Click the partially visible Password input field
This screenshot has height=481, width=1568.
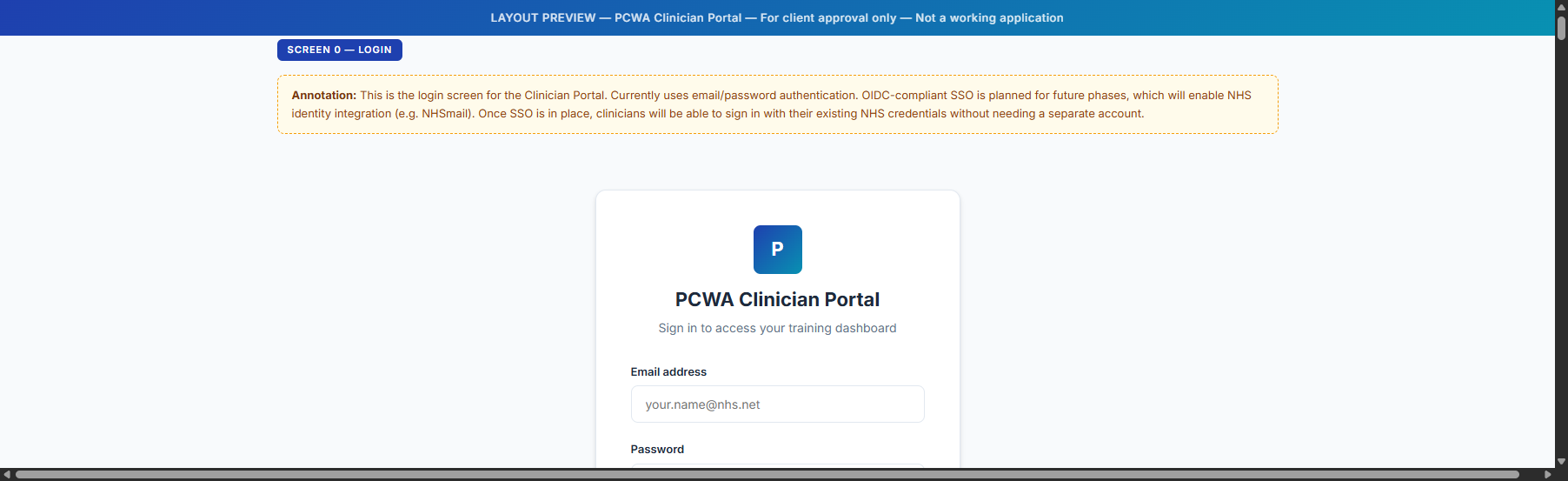777,465
